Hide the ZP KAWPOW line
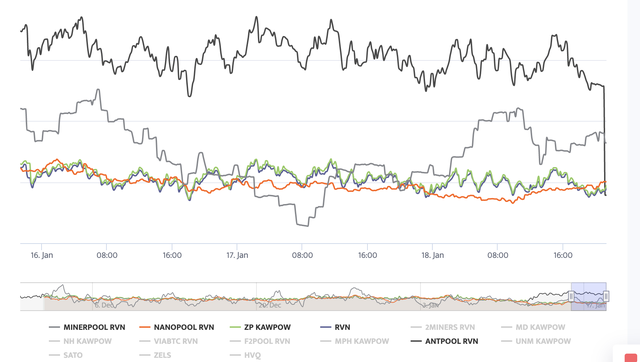The width and height of the screenshot is (640, 362). point(260,327)
